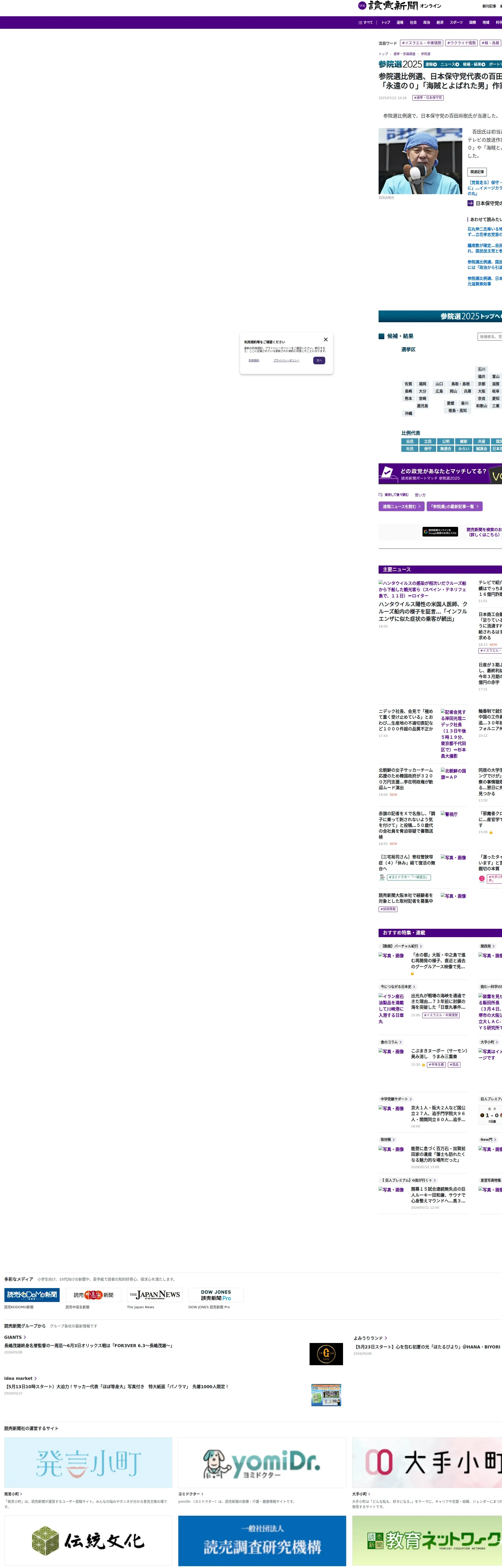Viewport: 502px width, 1568px height.
Task: Open the プライバシーポリシー link in the dialog
Action: 286,360
